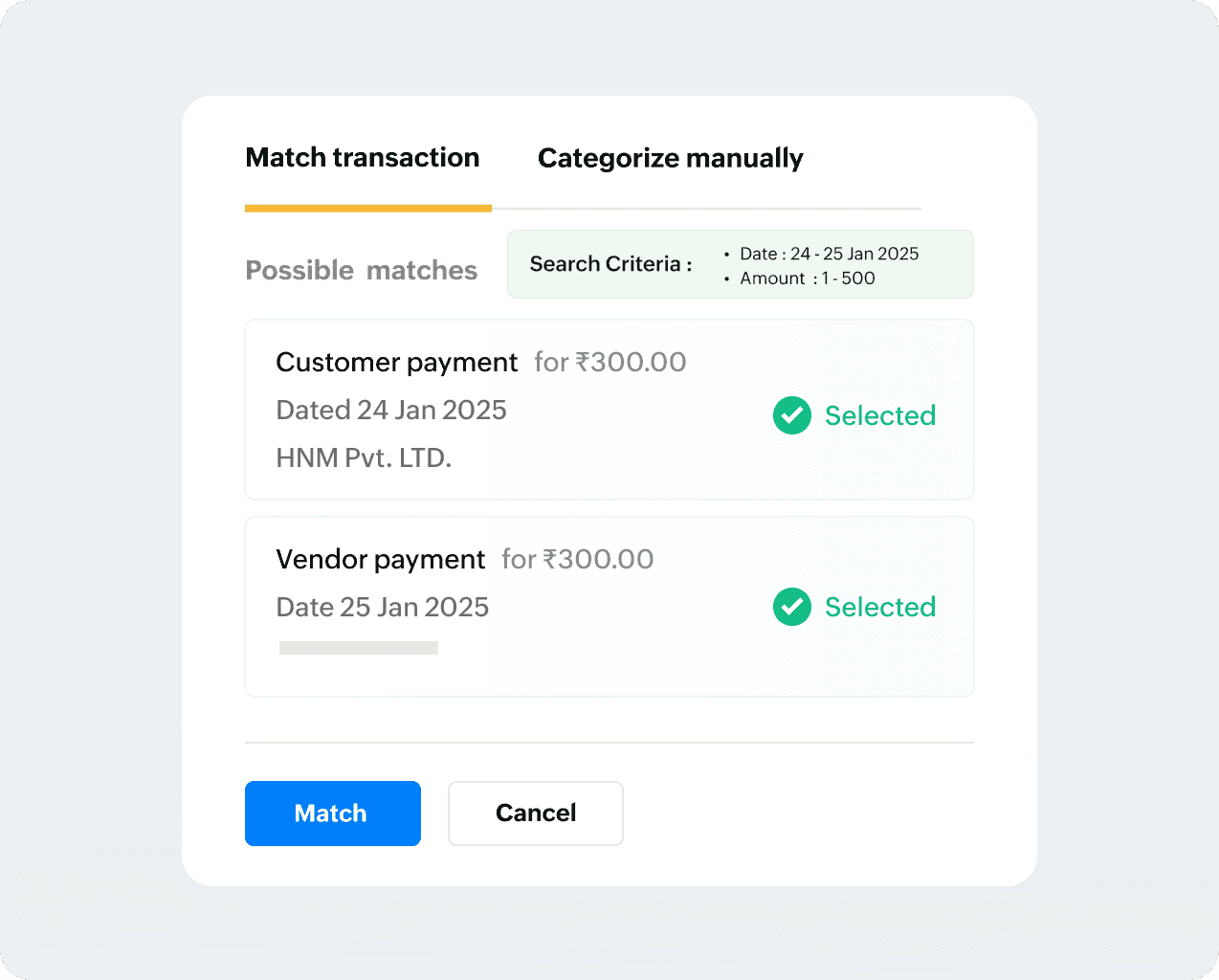Click the ₹300.00 amount on Customer payment
Screen dimensions: 1219x980
pyautogui.click(x=631, y=363)
